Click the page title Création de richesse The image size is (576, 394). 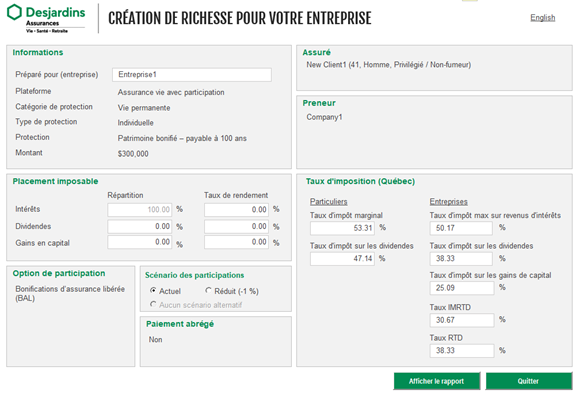(240, 18)
